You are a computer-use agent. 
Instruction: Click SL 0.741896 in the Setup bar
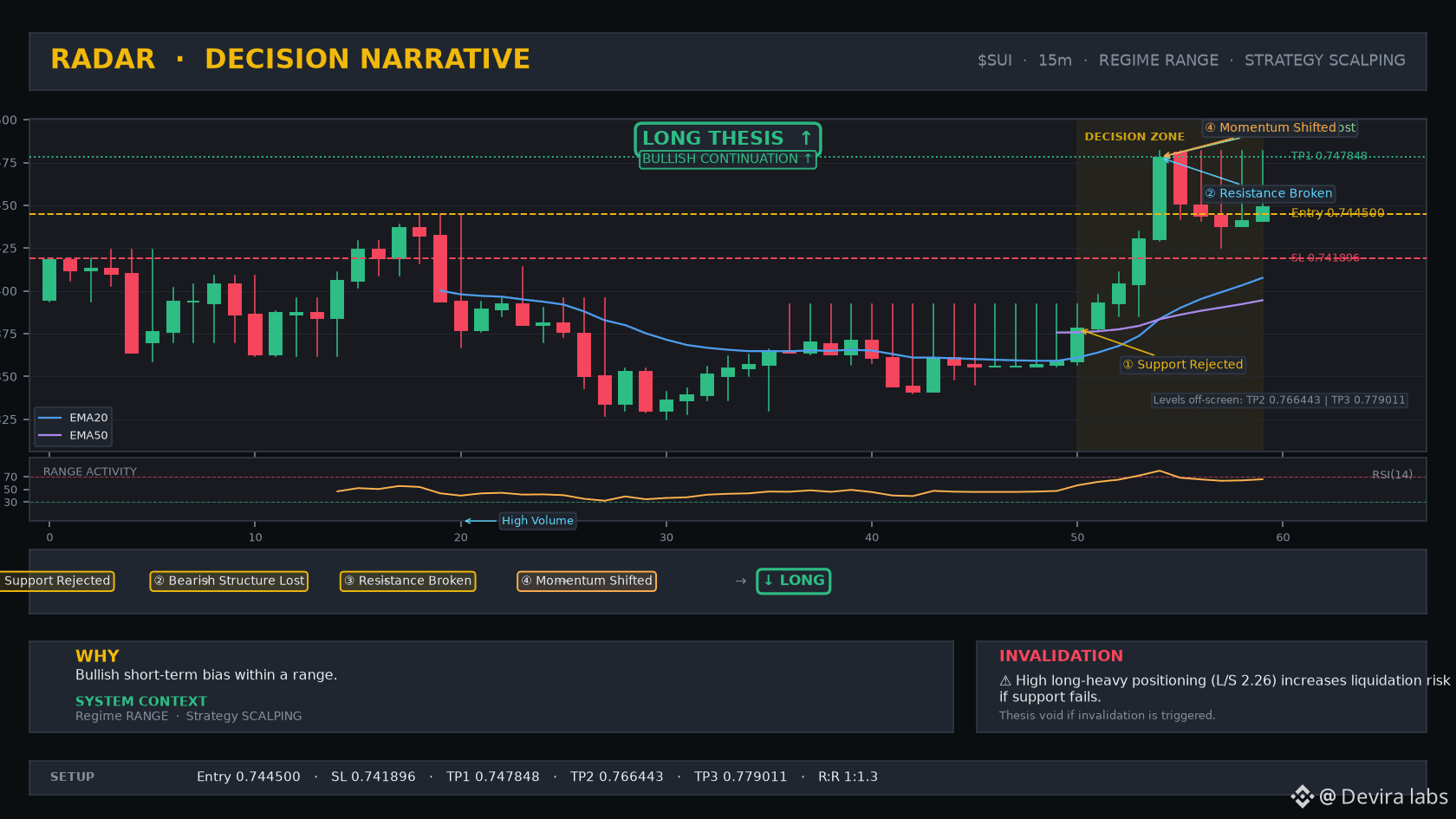click(374, 777)
